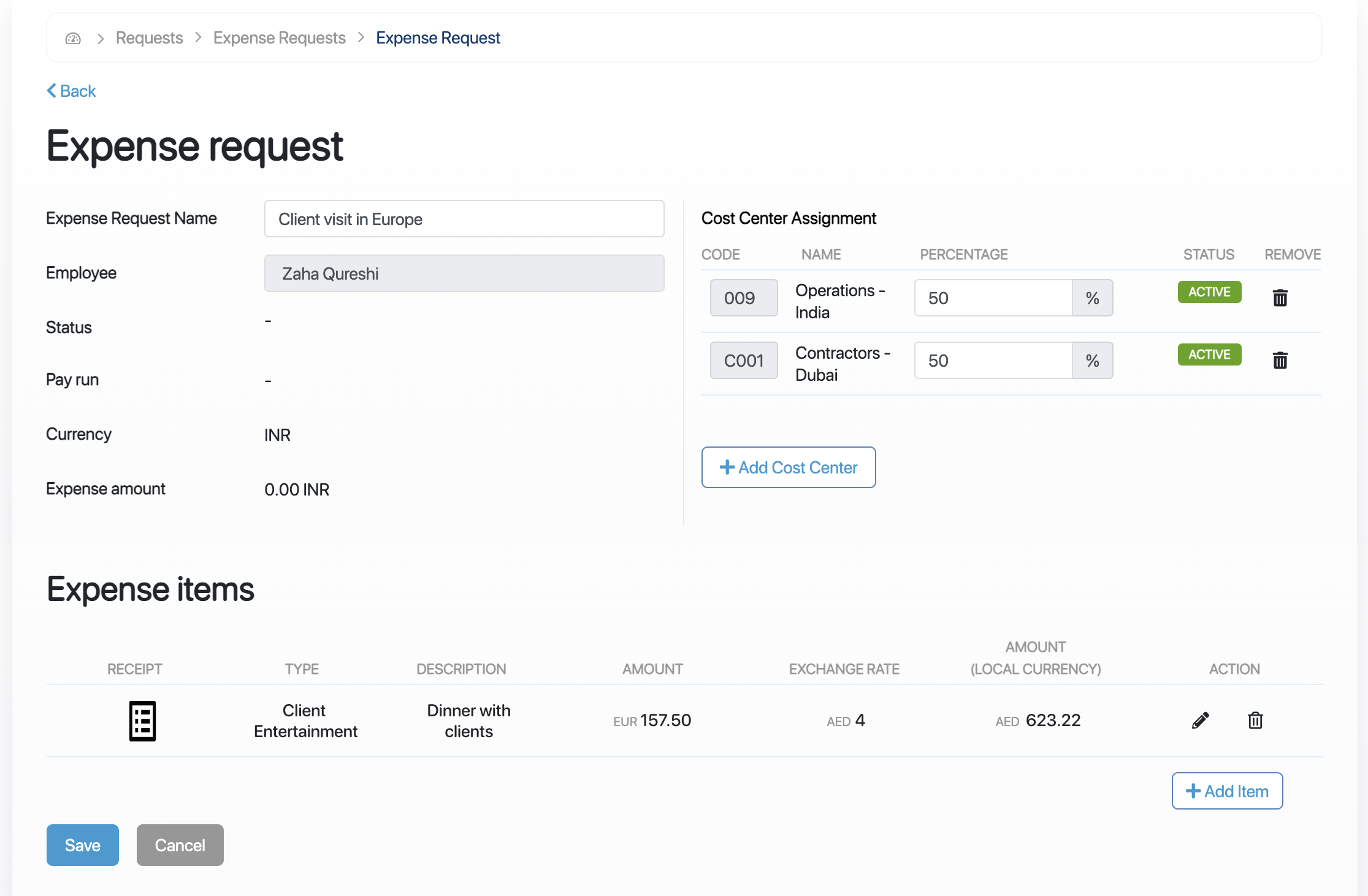Save the expense request
The image size is (1368, 896).
point(82,845)
